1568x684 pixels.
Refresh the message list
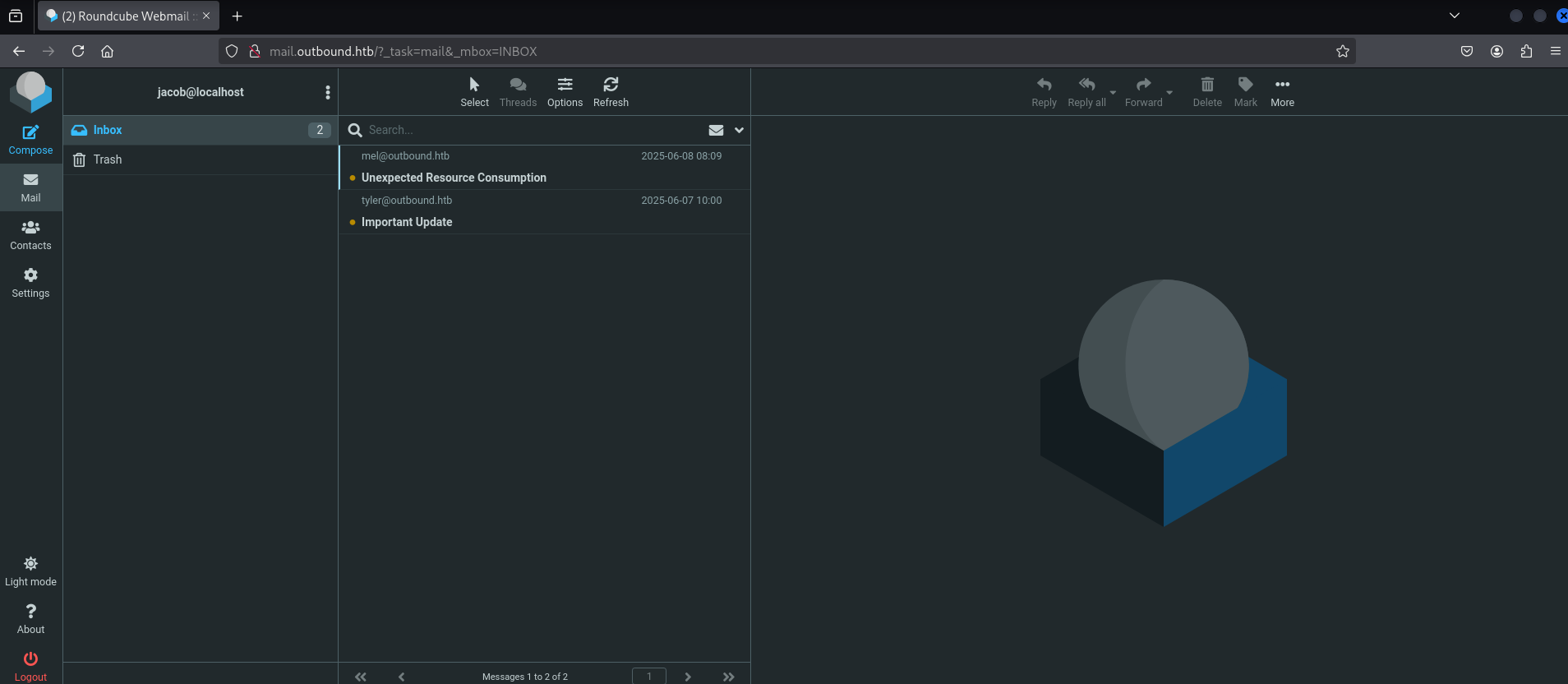(611, 92)
